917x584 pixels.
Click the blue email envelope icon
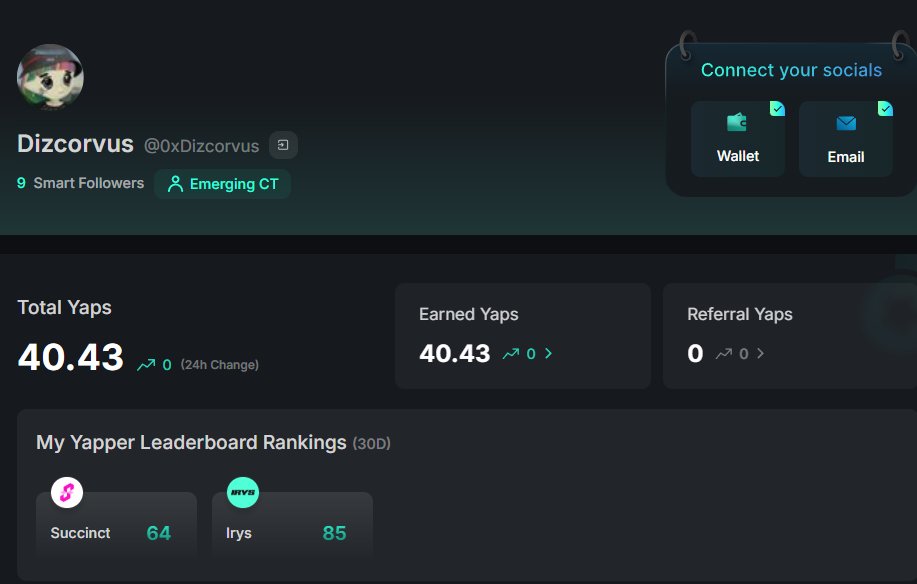(846, 123)
